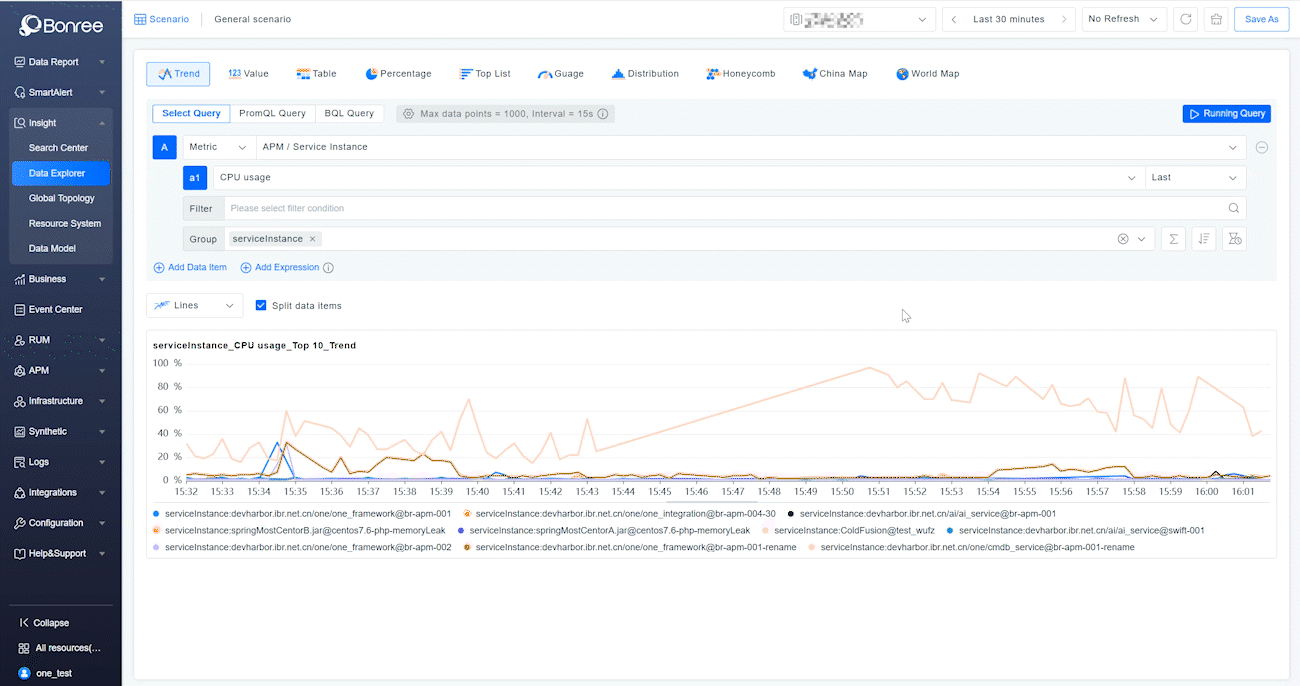The width and height of the screenshot is (1300, 686).
Task: Select the Honeycomb chart type
Action: coord(740,73)
